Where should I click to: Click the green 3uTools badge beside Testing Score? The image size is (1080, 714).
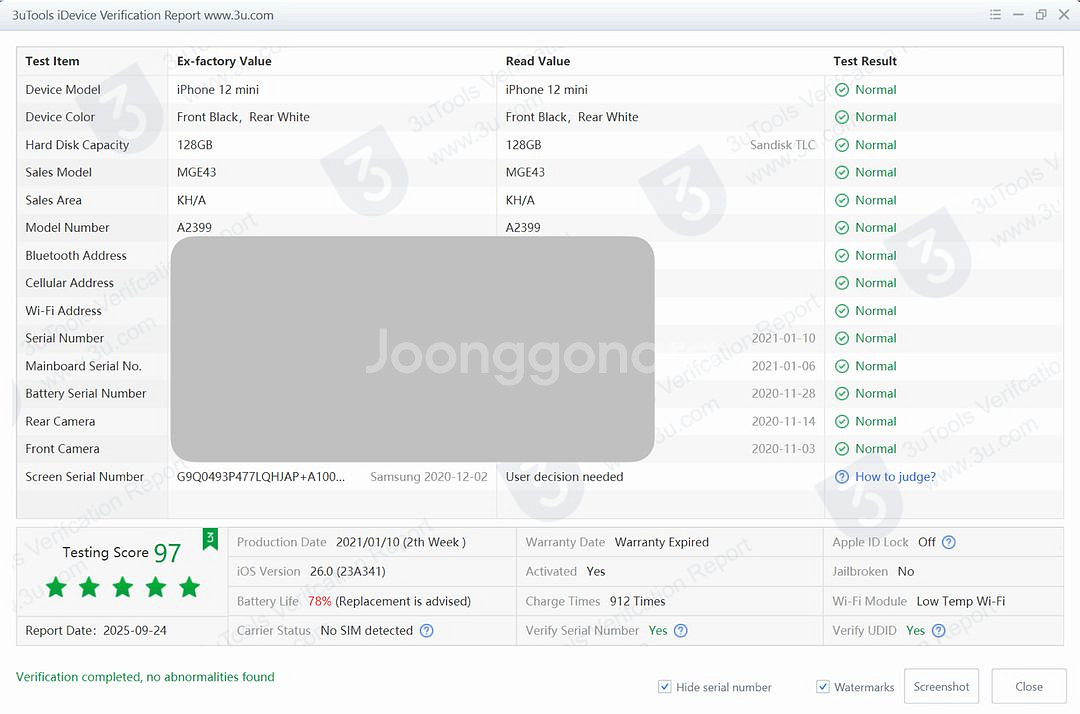pos(210,539)
